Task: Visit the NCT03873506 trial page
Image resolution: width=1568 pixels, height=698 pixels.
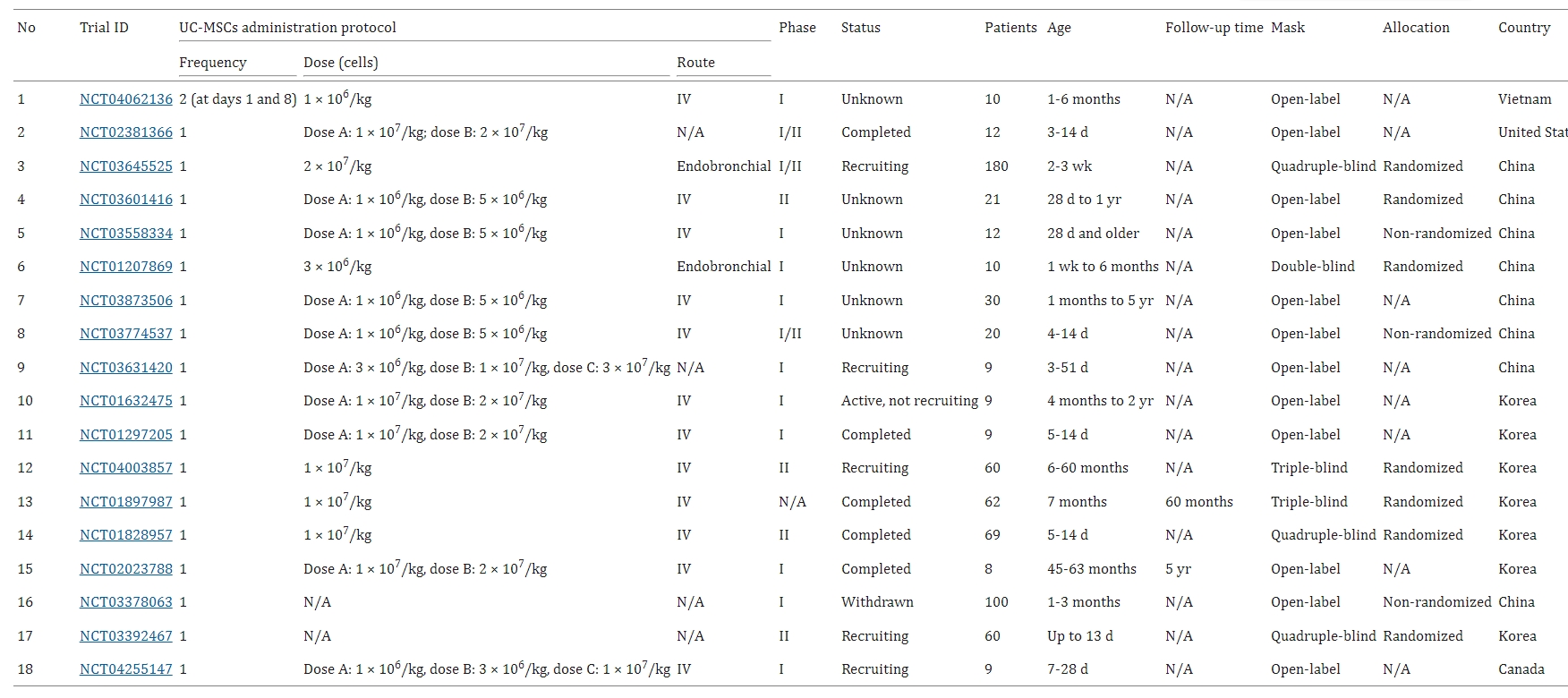Action: pos(125,301)
